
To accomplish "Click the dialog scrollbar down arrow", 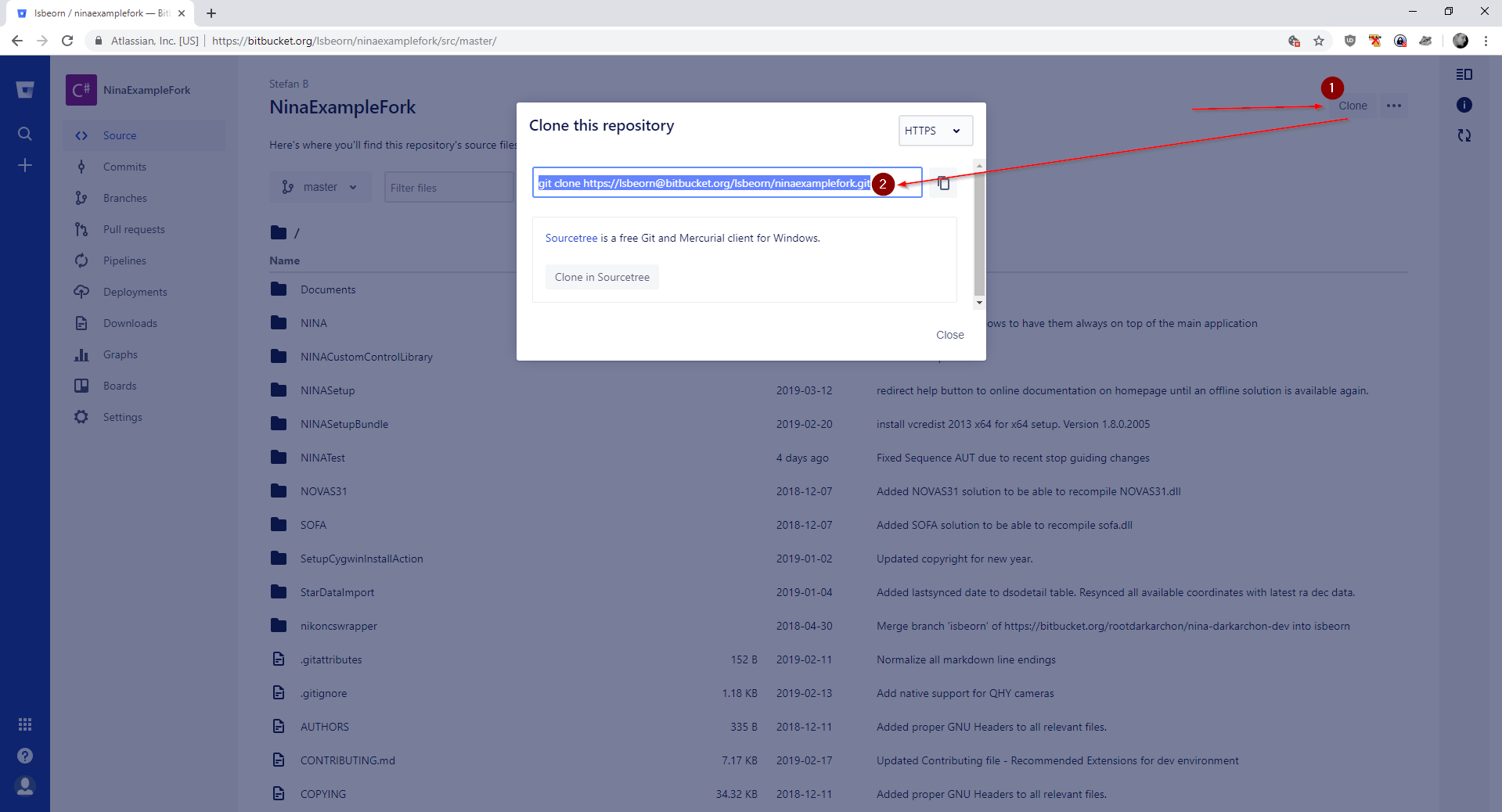I will tap(979, 303).
